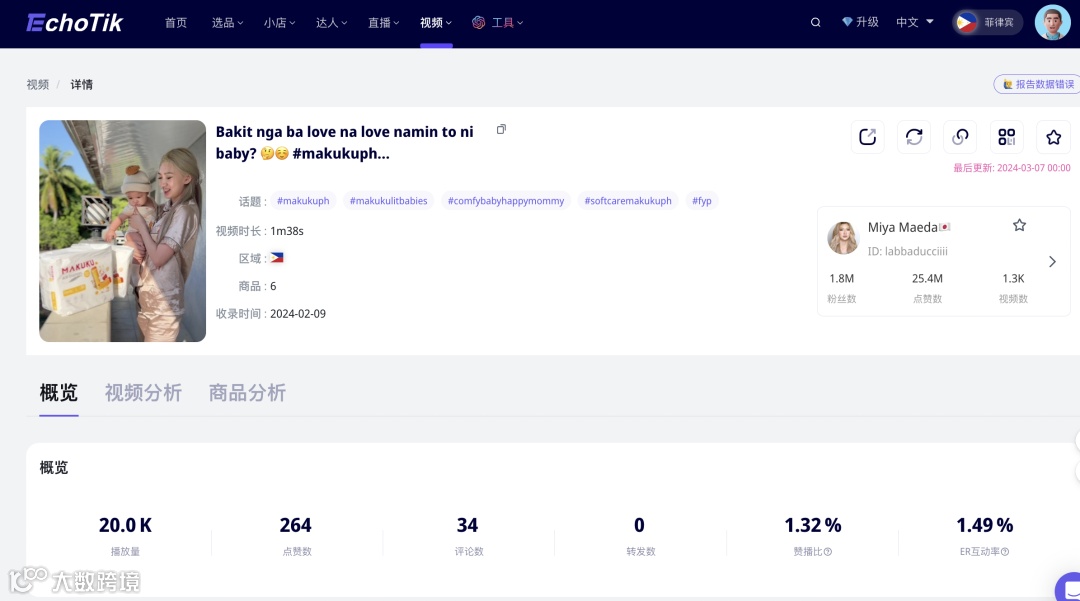Click the 1m38s video duration value
Image resolution: width=1080 pixels, height=601 pixels.
[x=287, y=231]
